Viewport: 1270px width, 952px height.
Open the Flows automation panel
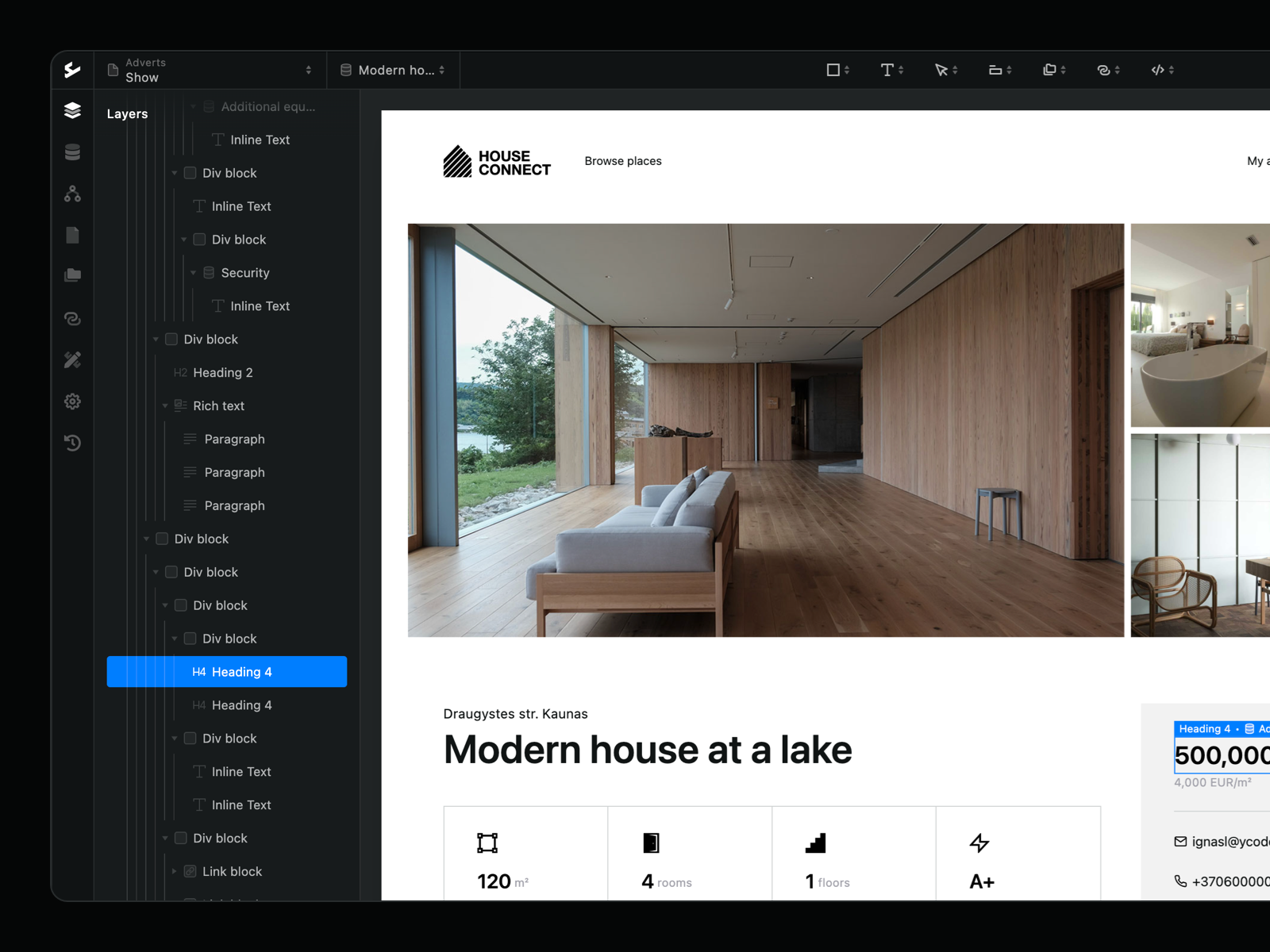point(73,194)
